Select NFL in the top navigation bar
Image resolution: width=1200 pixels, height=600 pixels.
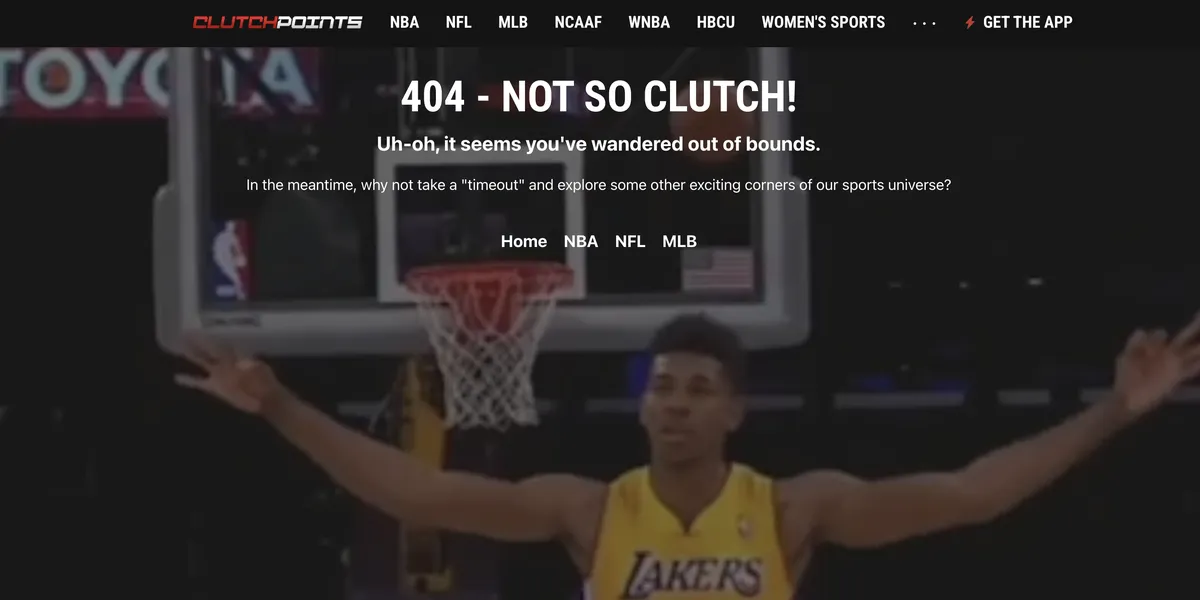(458, 22)
